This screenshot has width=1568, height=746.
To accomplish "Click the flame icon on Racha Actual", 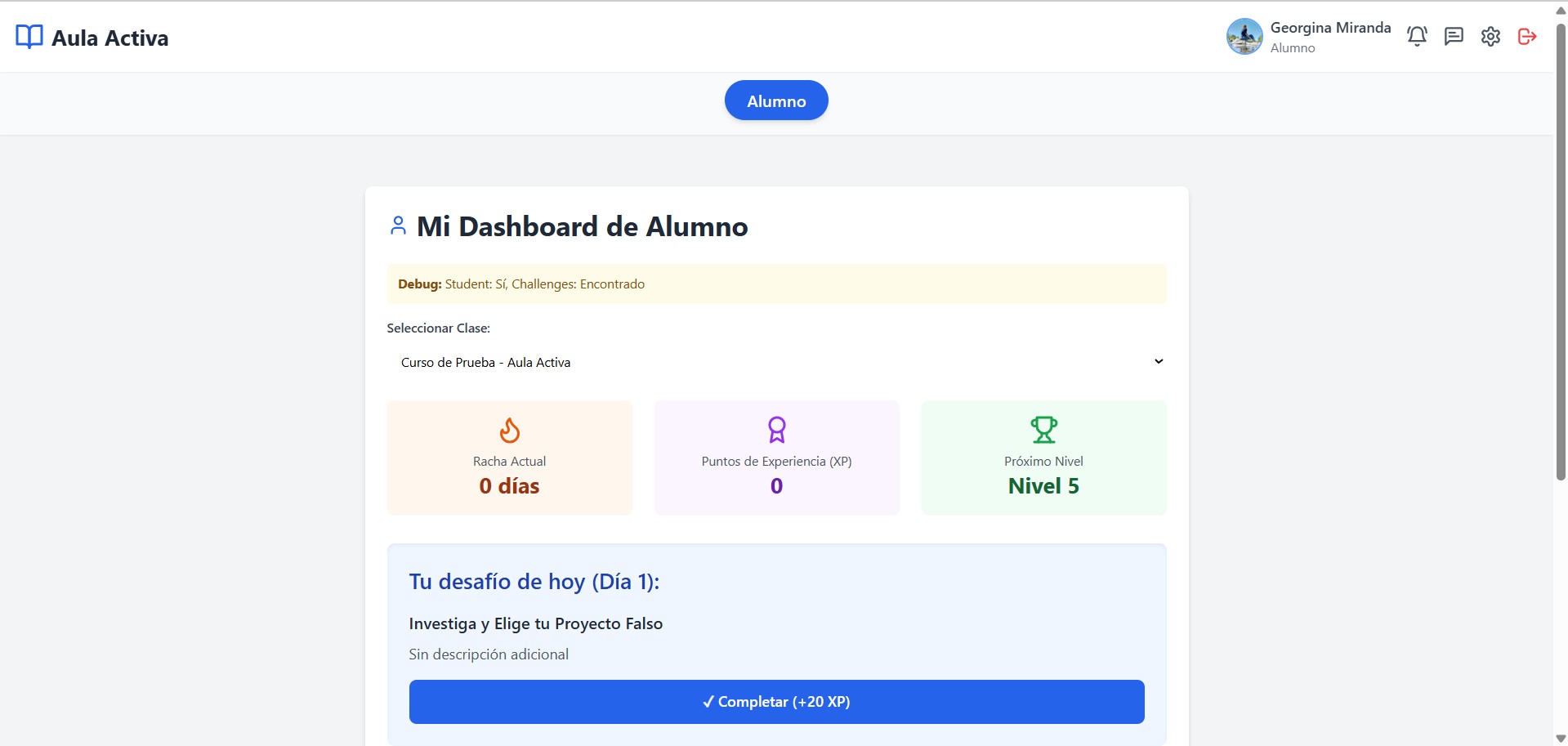I will 509,430.
